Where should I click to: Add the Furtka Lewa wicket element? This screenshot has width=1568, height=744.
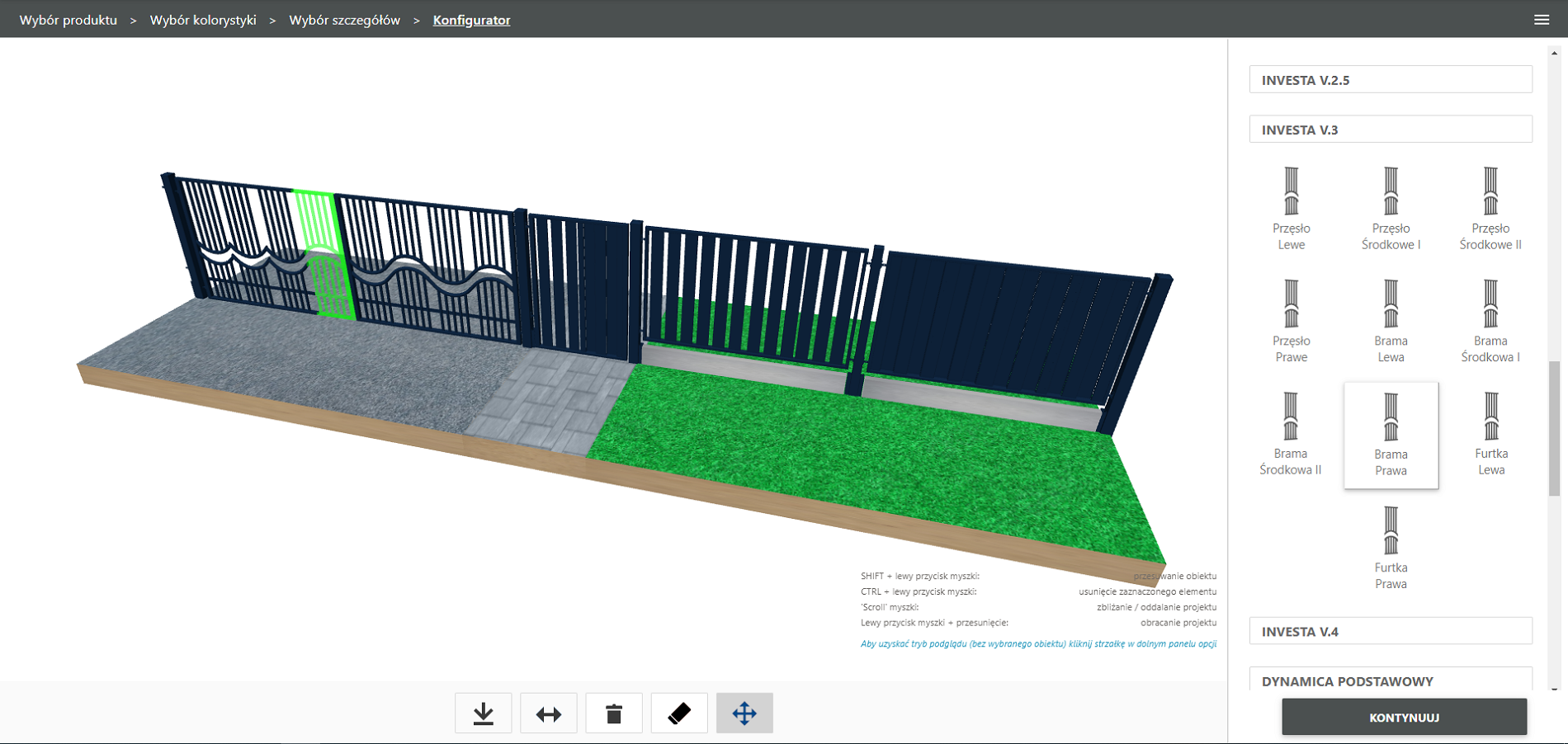click(1490, 434)
